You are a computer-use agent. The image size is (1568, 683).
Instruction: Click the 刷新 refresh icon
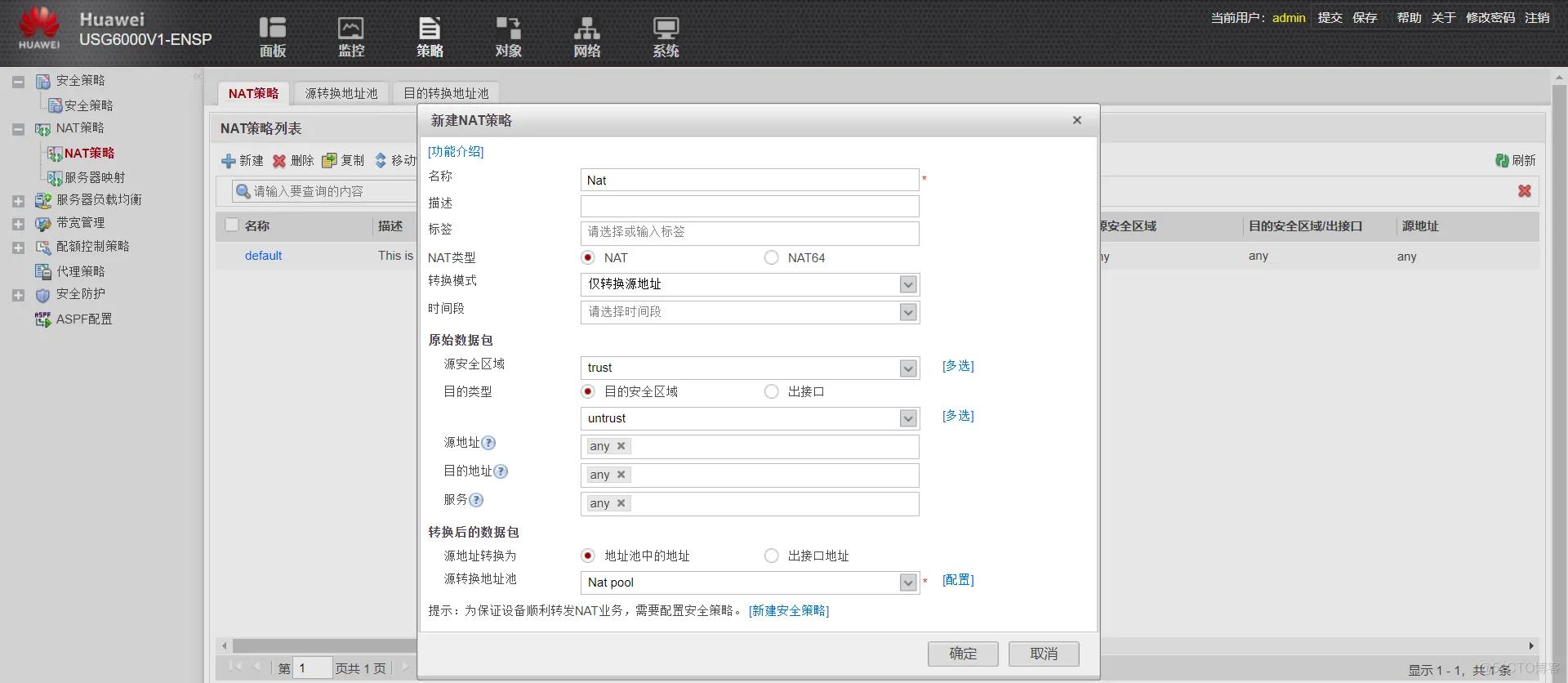(x=1502, y=161)
